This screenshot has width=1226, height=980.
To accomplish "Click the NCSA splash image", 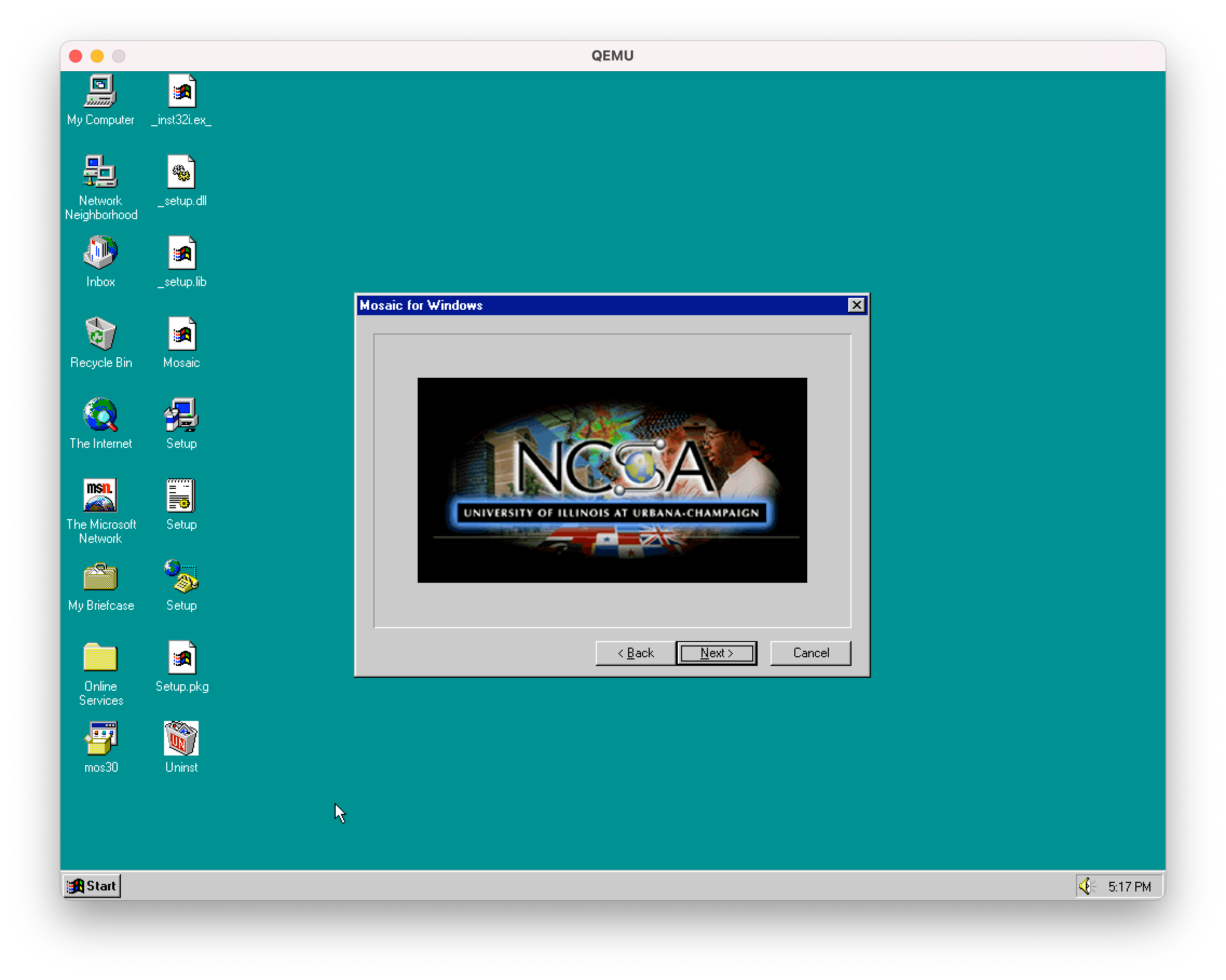I will pyautogui.click(x=612, y=480).
